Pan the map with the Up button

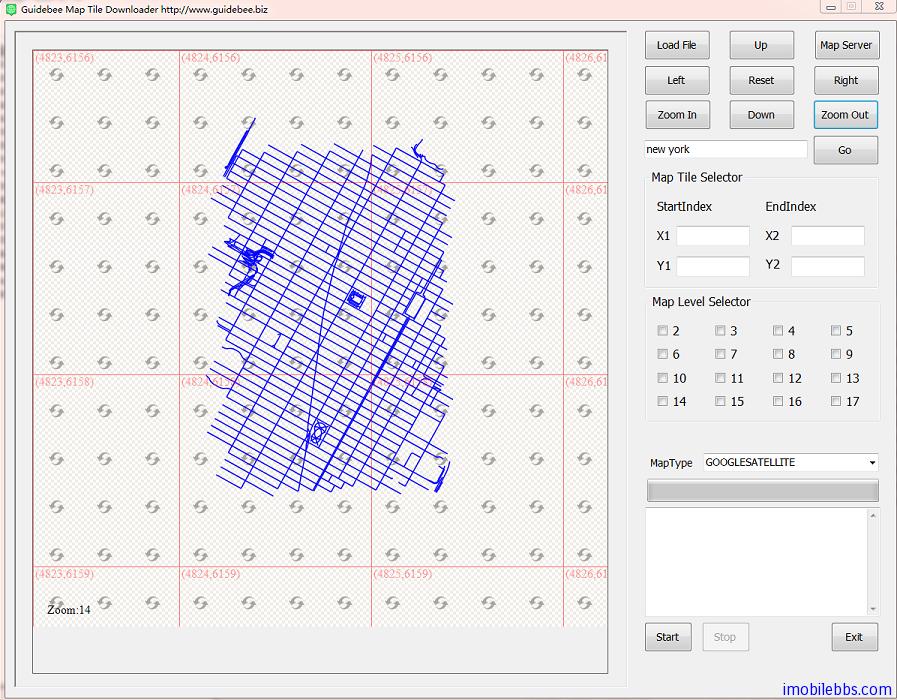[761, 45]
